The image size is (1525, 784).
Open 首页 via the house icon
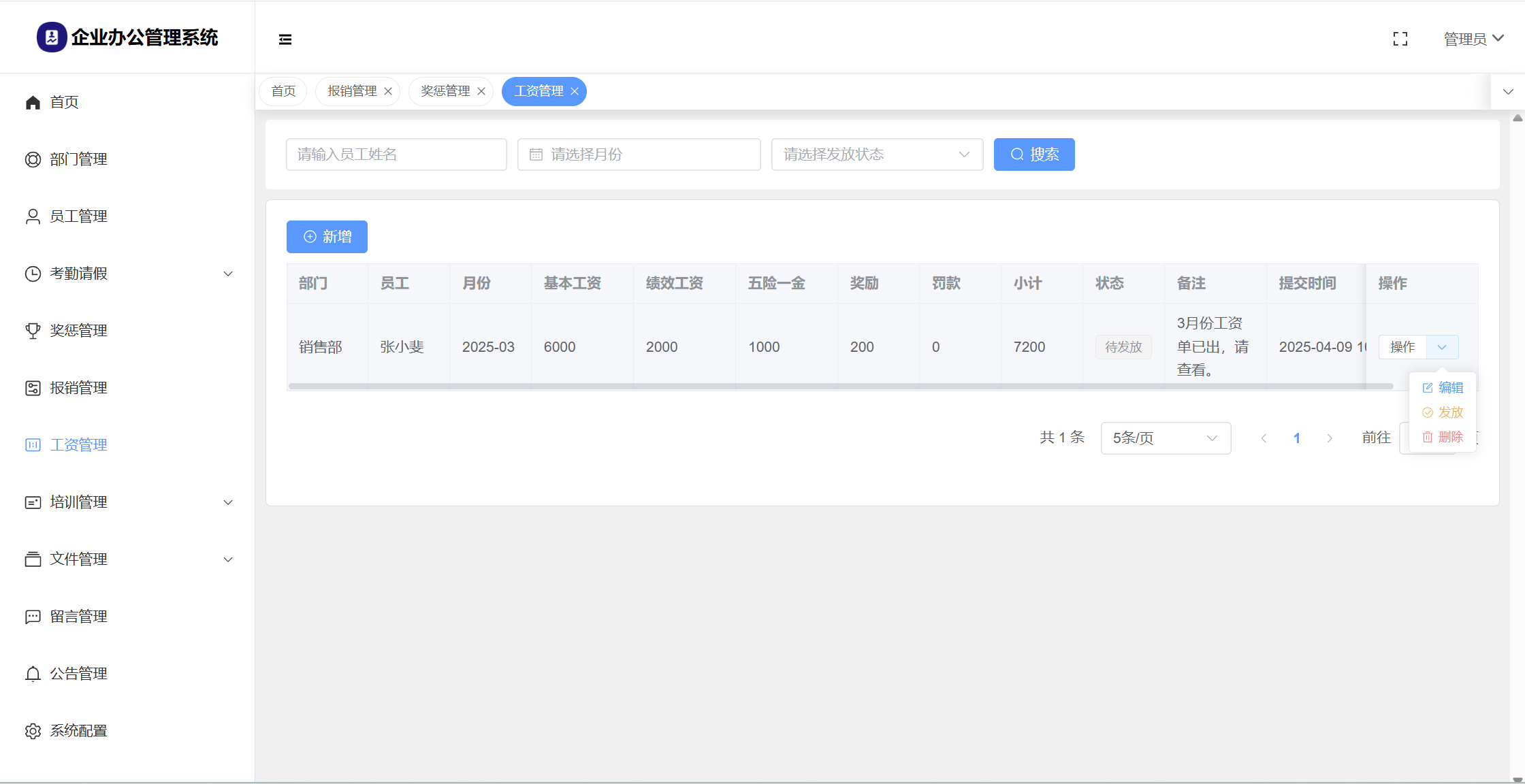click(x=33, y=102)
